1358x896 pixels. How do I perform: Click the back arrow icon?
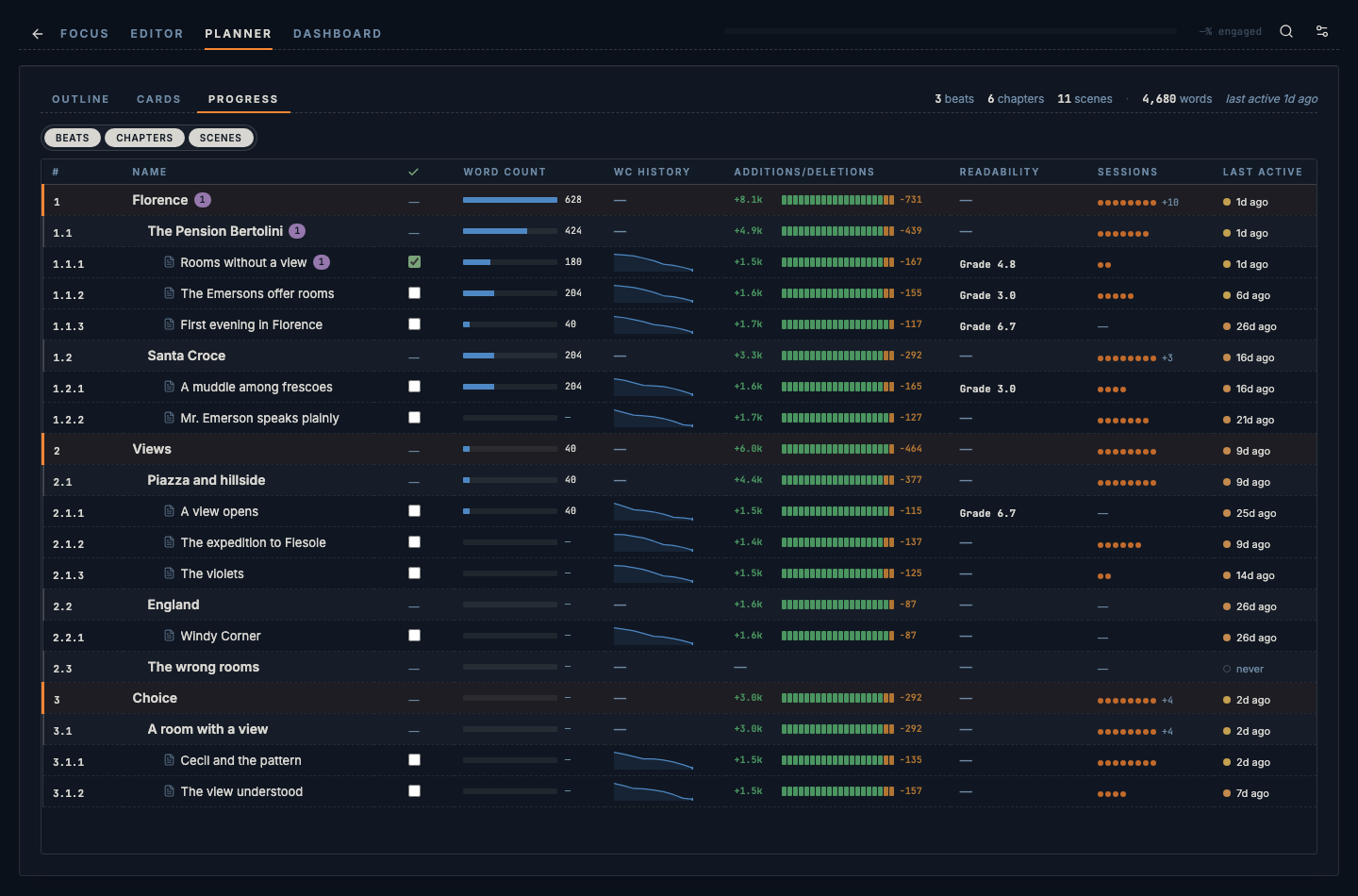tap(38, 34)
